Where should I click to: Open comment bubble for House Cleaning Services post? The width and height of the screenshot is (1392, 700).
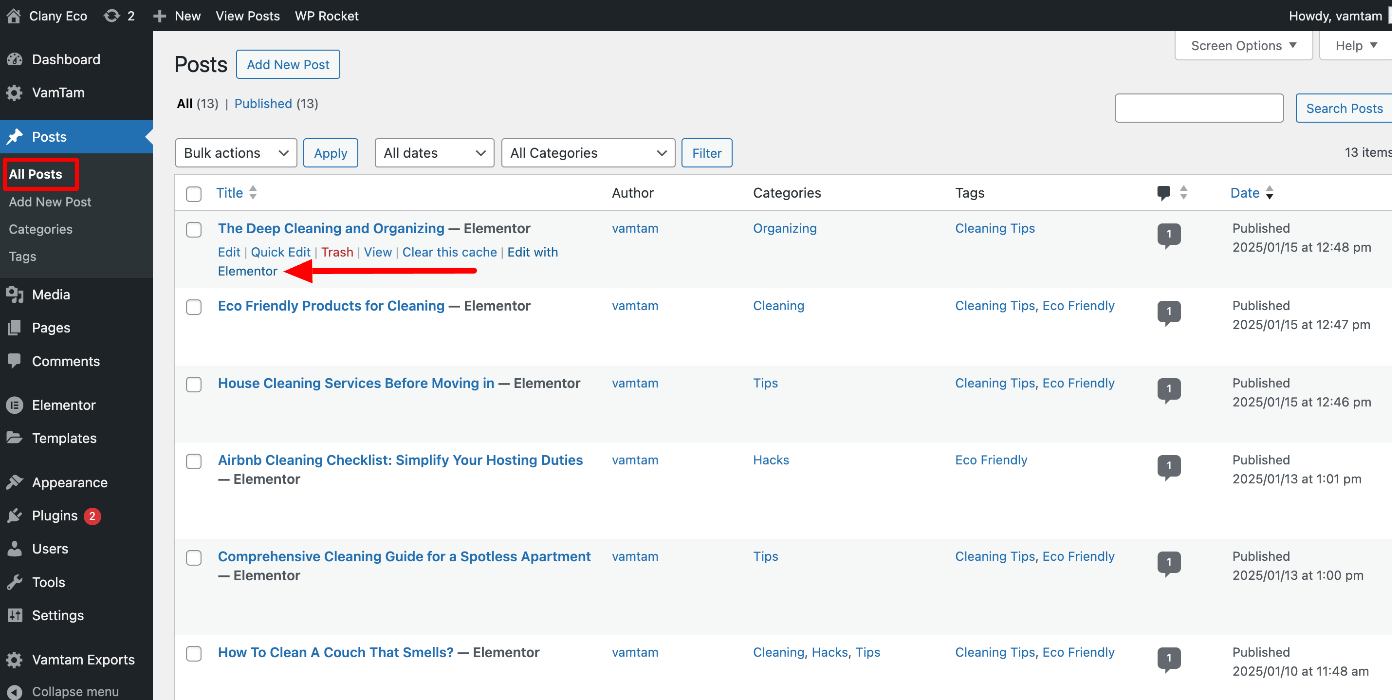coord(1169,390)
